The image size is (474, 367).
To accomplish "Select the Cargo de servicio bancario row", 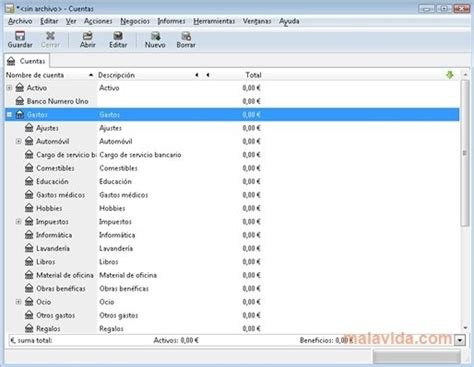I will click(x=232, y=155).
